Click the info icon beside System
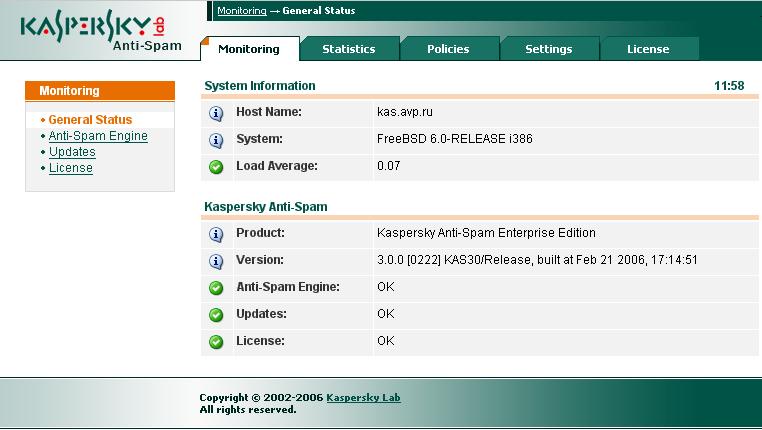Screen dimensions: 762x430 216,140
